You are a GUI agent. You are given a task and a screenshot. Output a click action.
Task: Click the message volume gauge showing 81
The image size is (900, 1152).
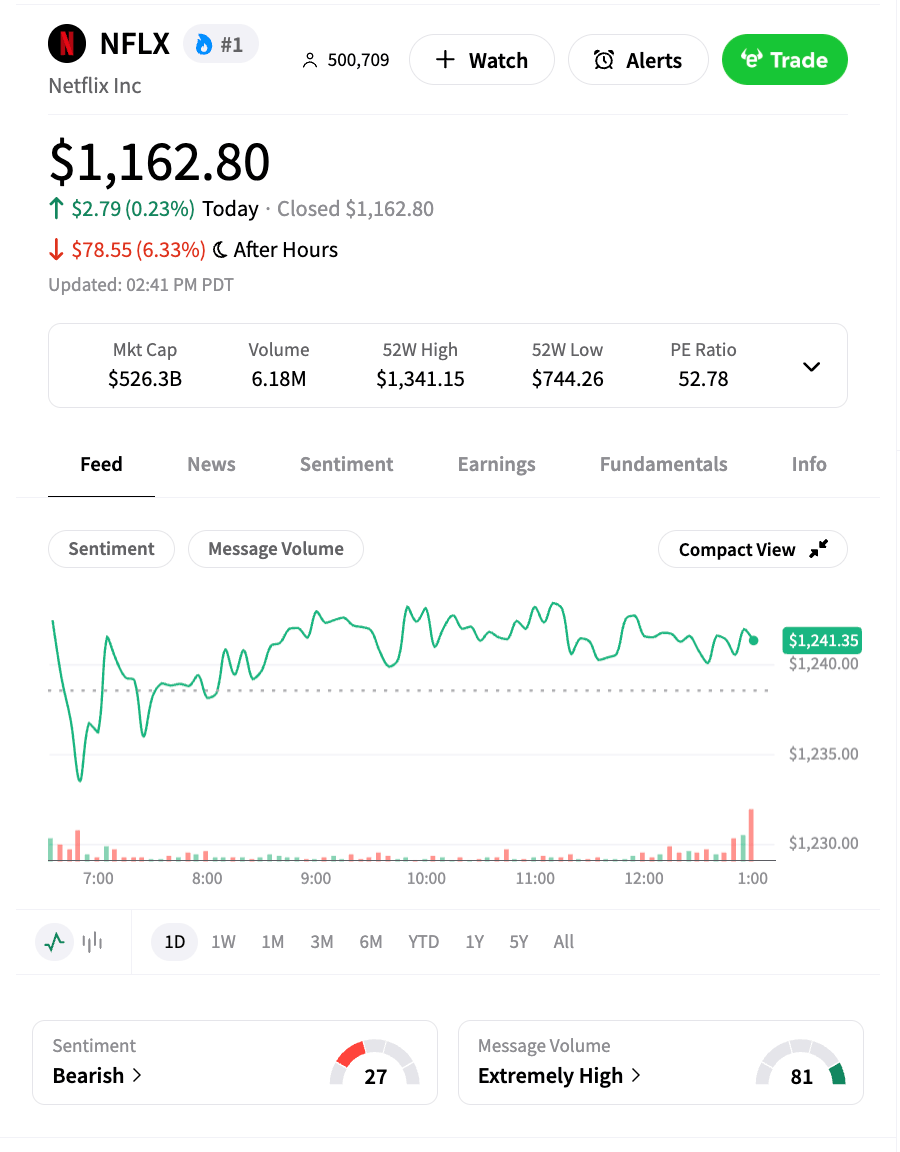pos(801,1064)
